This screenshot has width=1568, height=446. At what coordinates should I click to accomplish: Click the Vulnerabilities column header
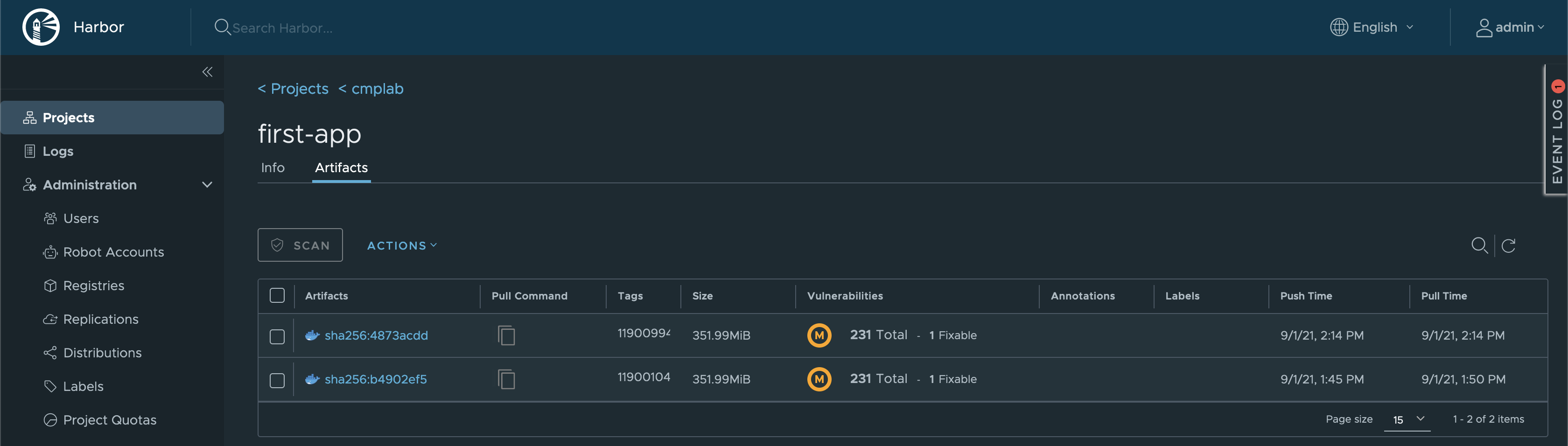(x=845, y=296)
